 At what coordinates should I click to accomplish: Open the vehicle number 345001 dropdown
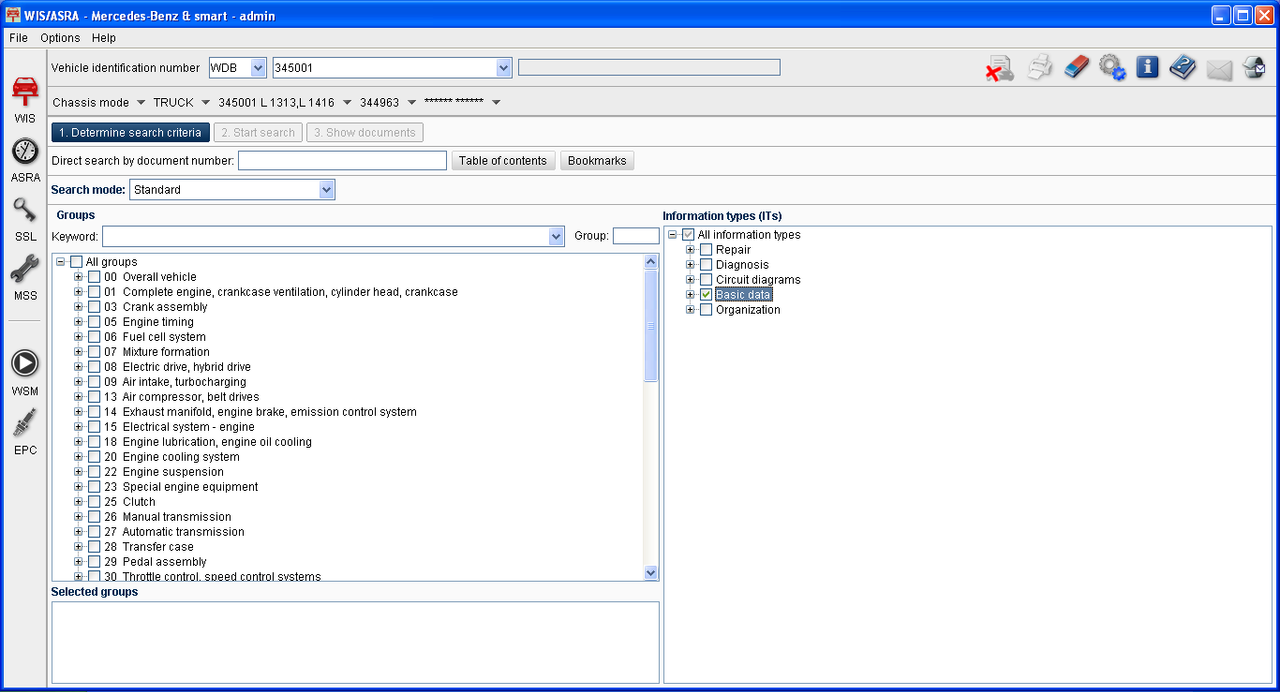click(504, 67)
